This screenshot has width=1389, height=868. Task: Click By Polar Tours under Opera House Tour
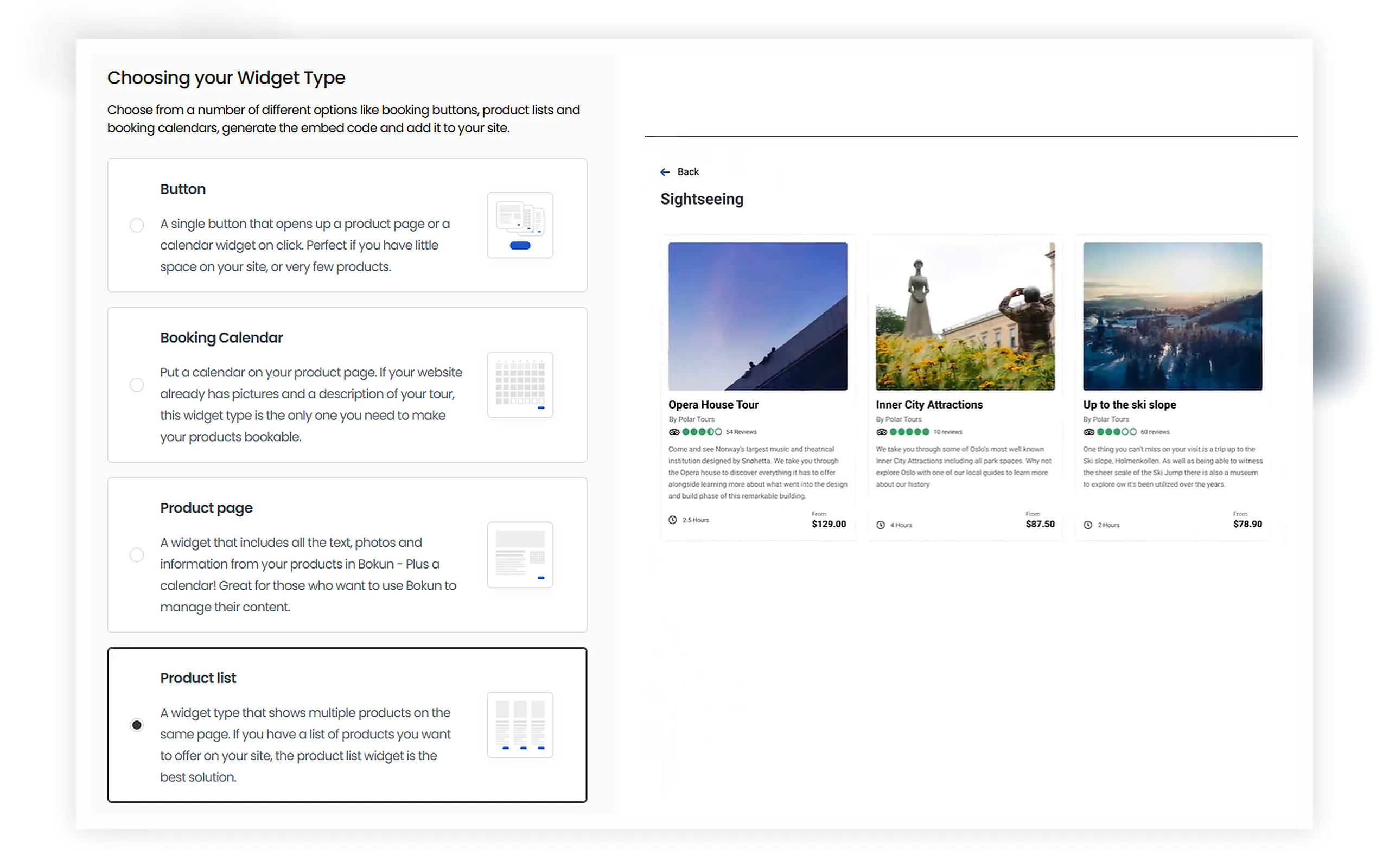[691, 420]
